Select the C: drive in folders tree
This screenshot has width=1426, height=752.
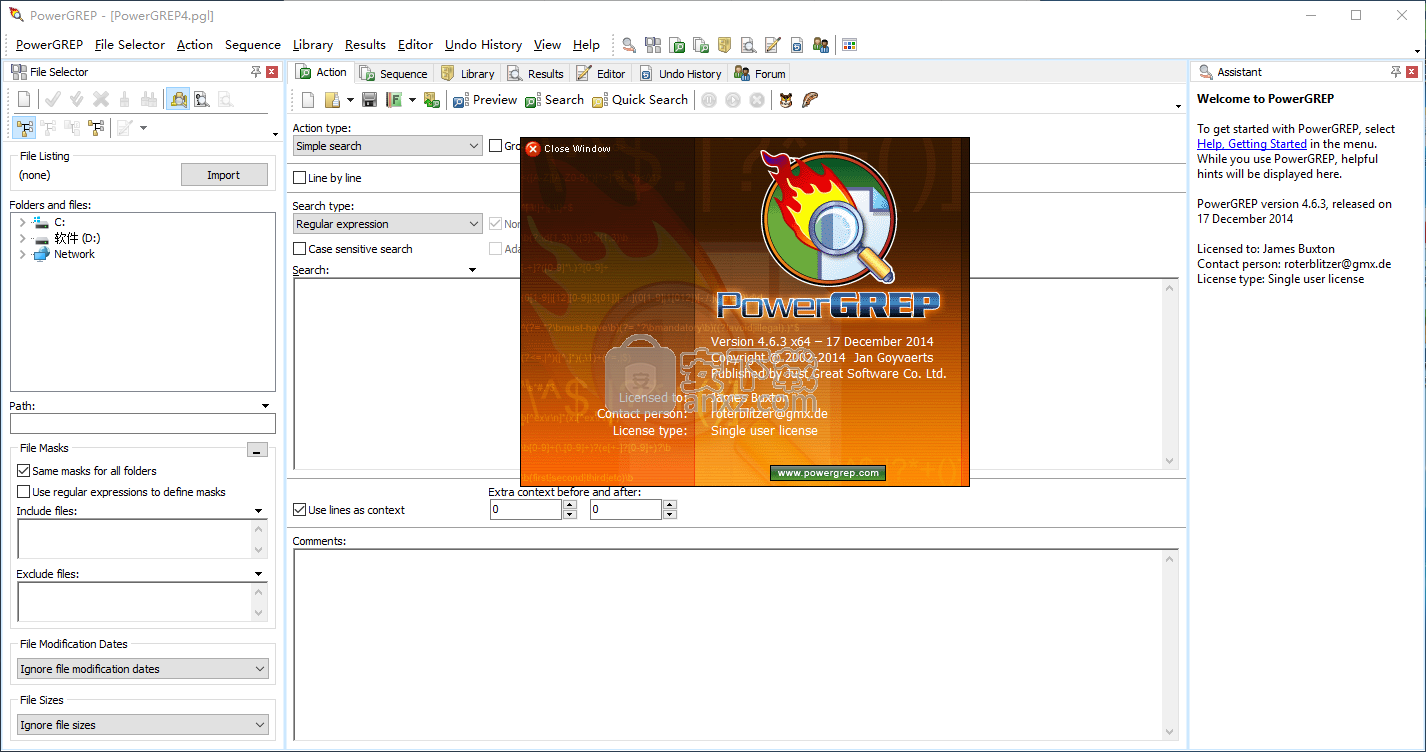59,222
